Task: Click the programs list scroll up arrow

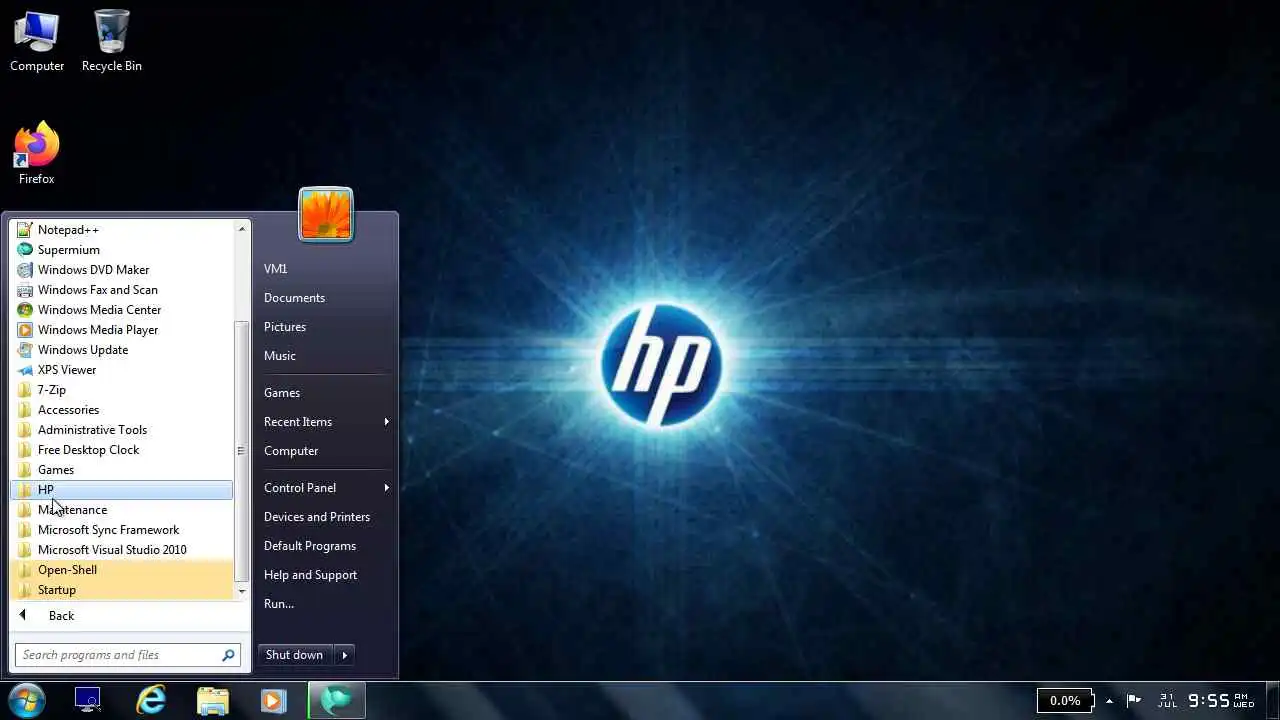Action: pyautogui.click(x=241, y=229)
